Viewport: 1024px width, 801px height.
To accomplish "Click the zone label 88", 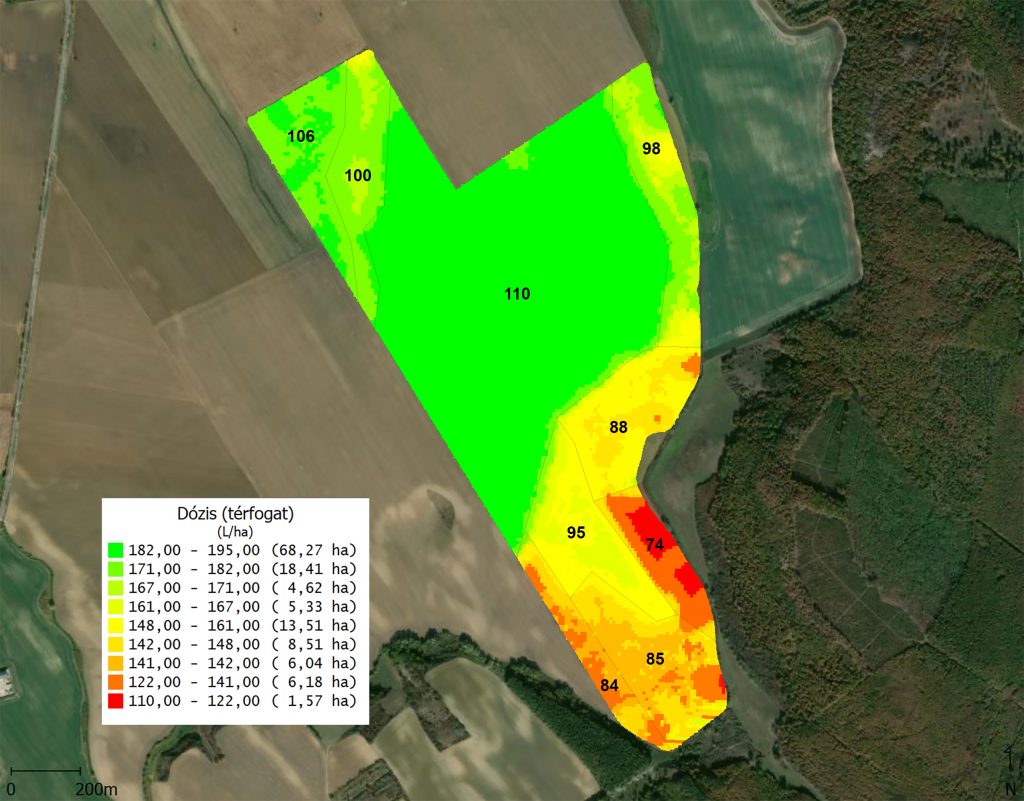I will [x=618, y=428].
